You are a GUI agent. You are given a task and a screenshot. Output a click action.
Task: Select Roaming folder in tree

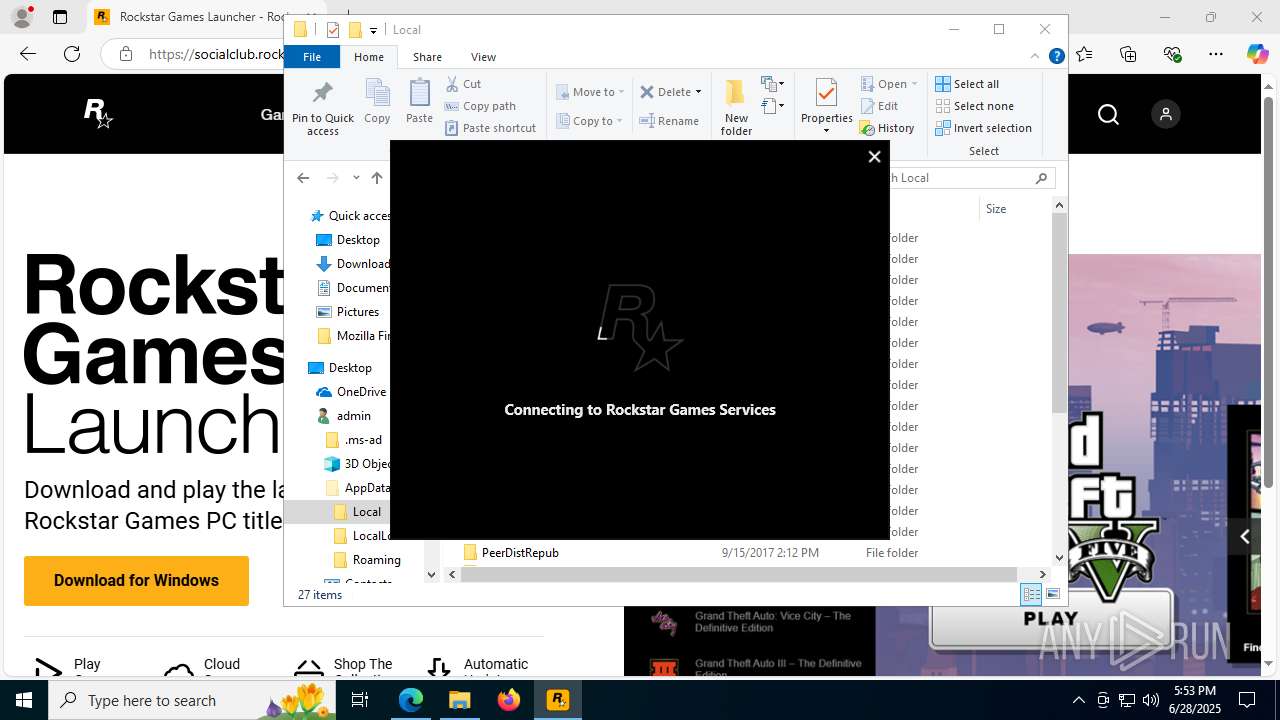367,560
